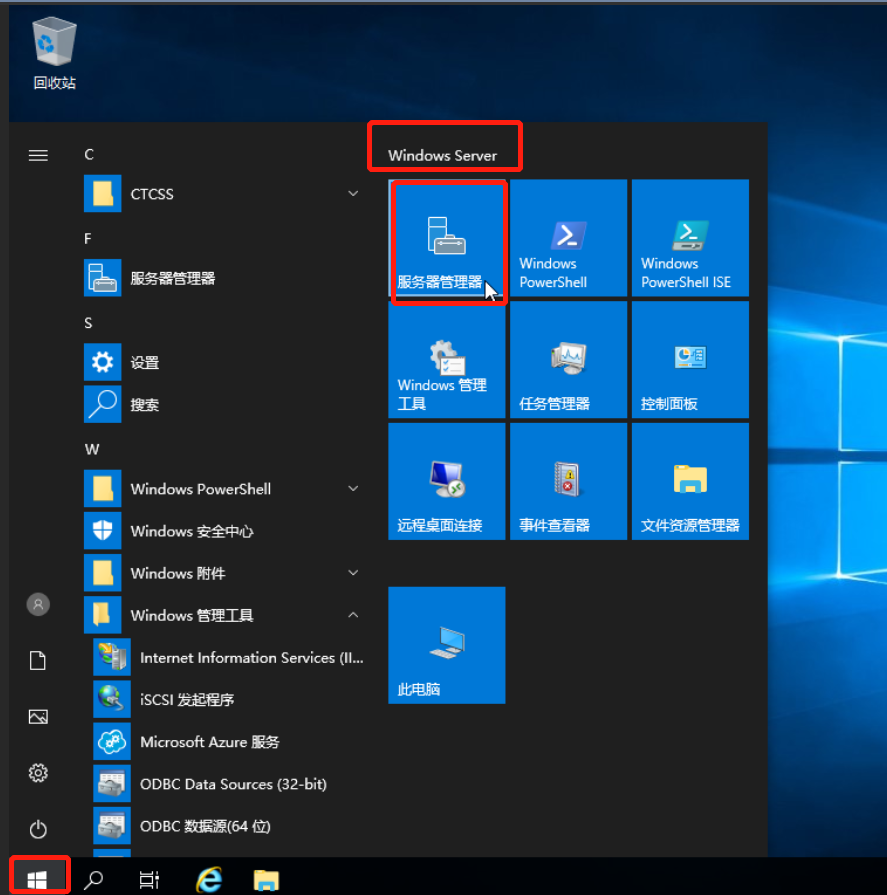Open the 事件查看器 tile
The width and height of the screenshot is (887, 895).
tap(569, 482)
